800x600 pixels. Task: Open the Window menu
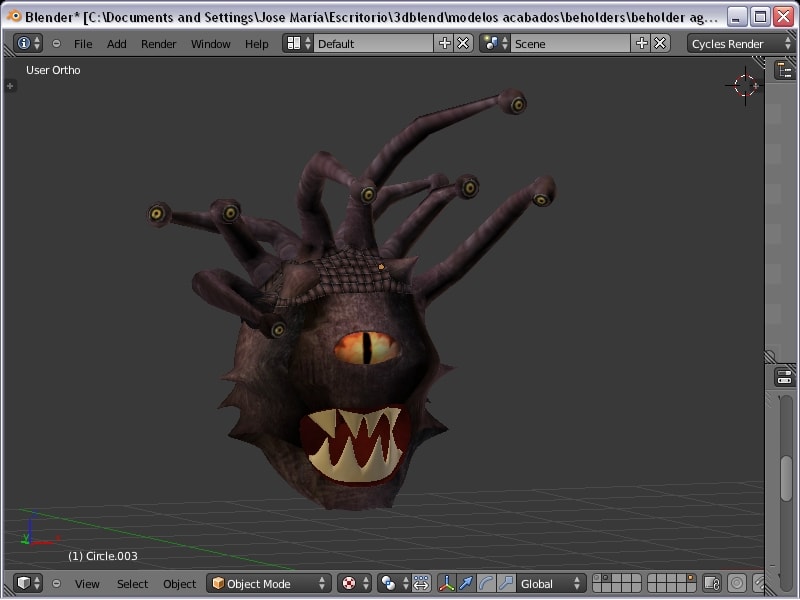click(211, 44)
